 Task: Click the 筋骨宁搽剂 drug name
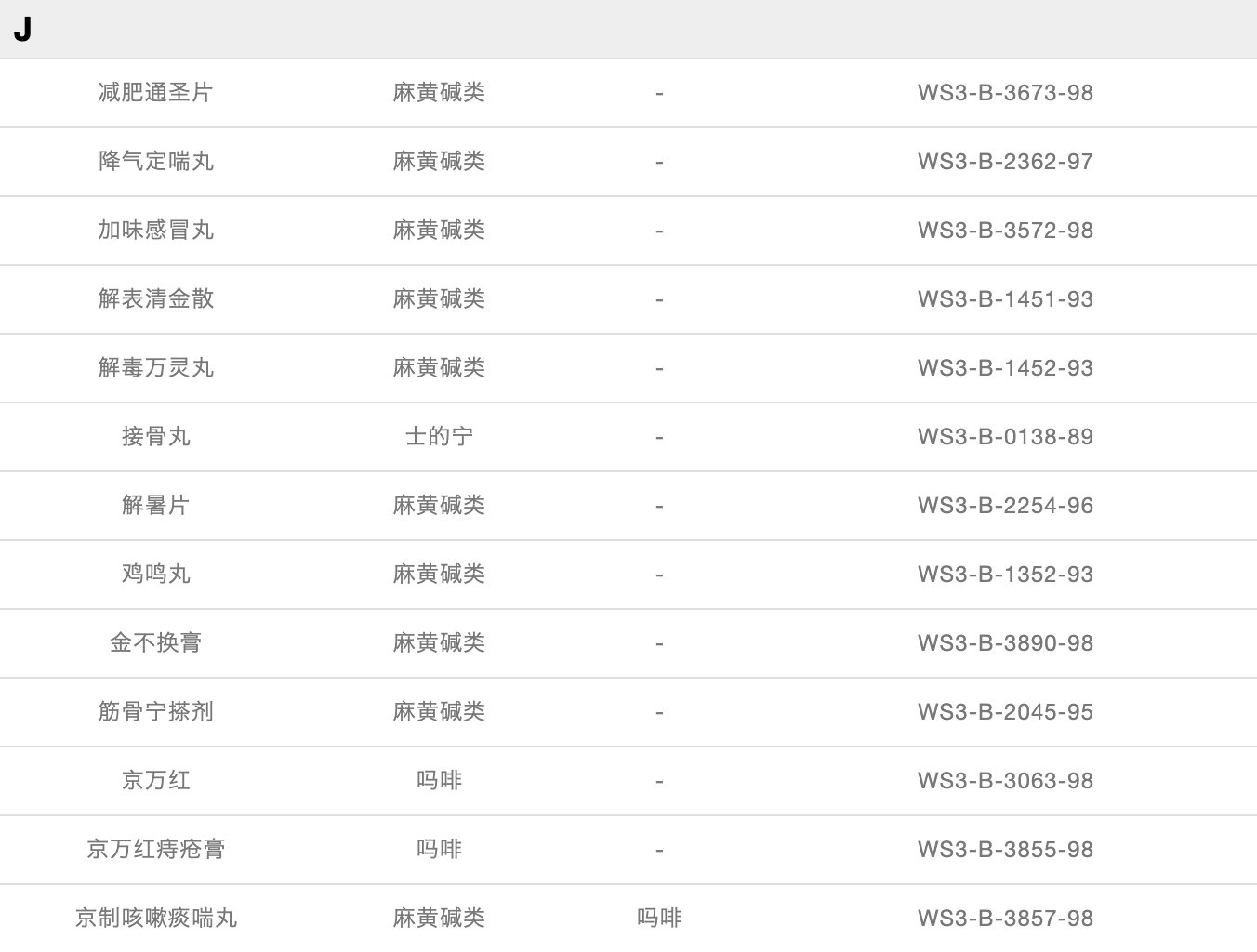pyautogui.click(x=156, y=712)
